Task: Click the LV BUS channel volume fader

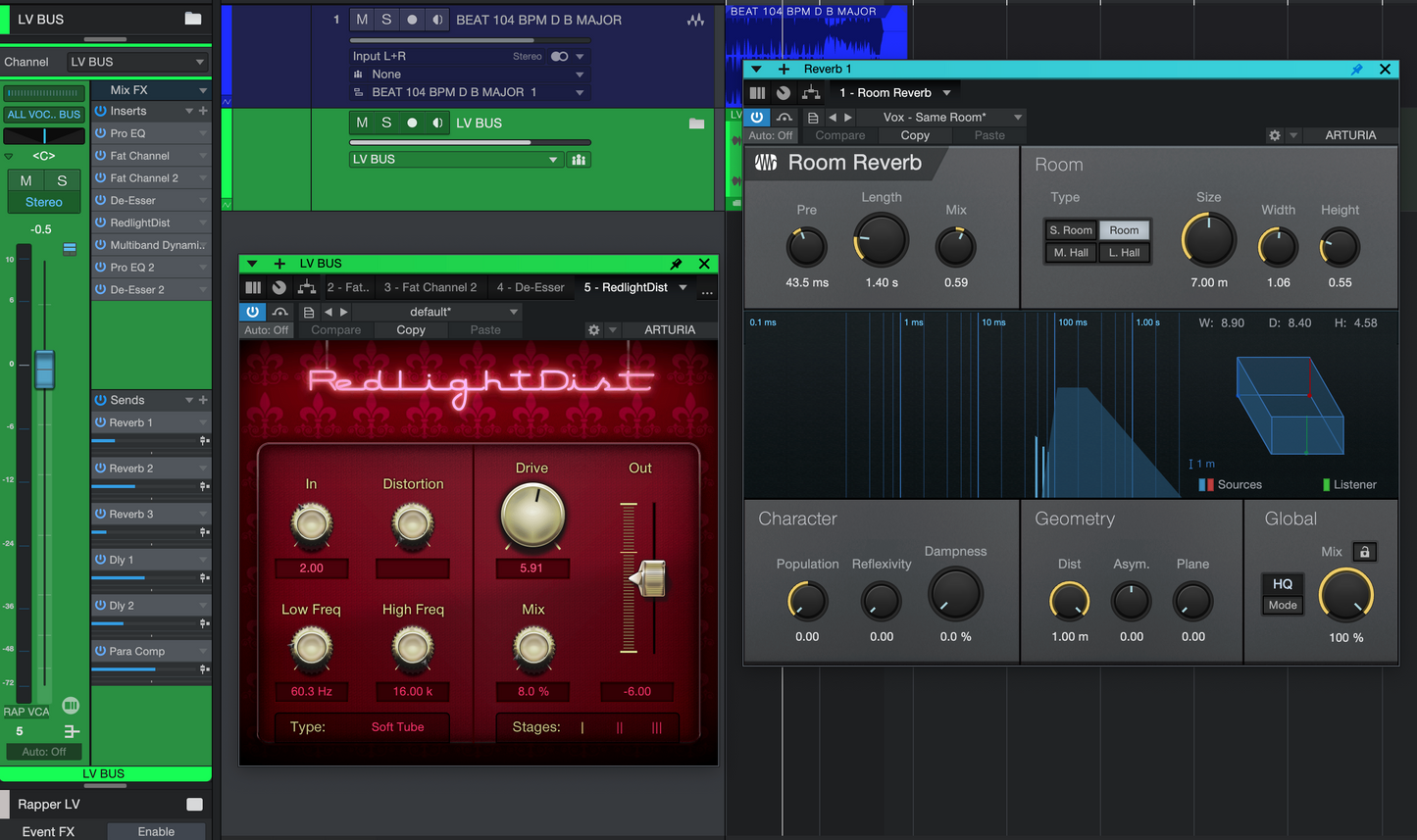Action: tap(44, 370)
